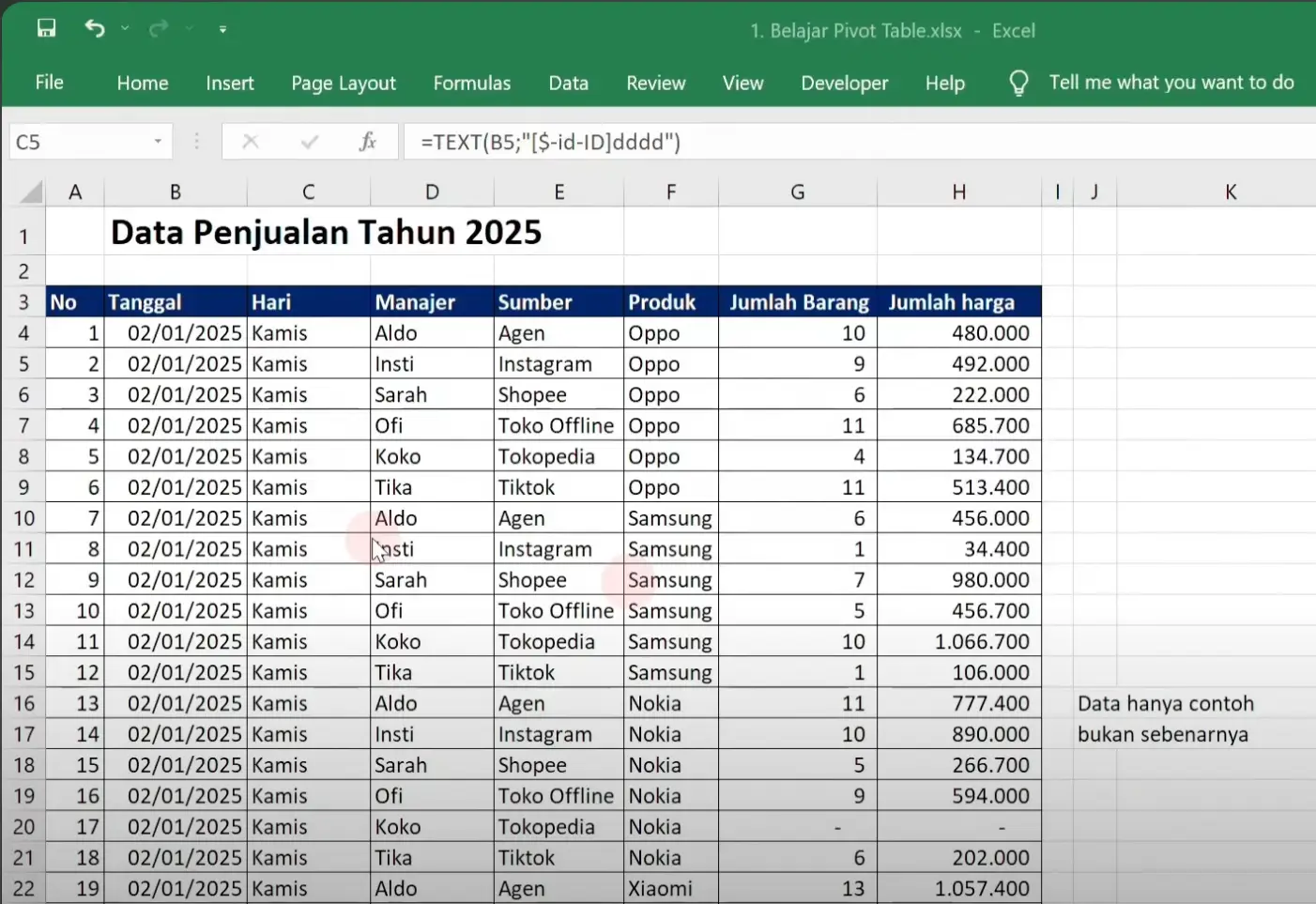
Task: Click the 'Produk' header cell
Action: 671,302
